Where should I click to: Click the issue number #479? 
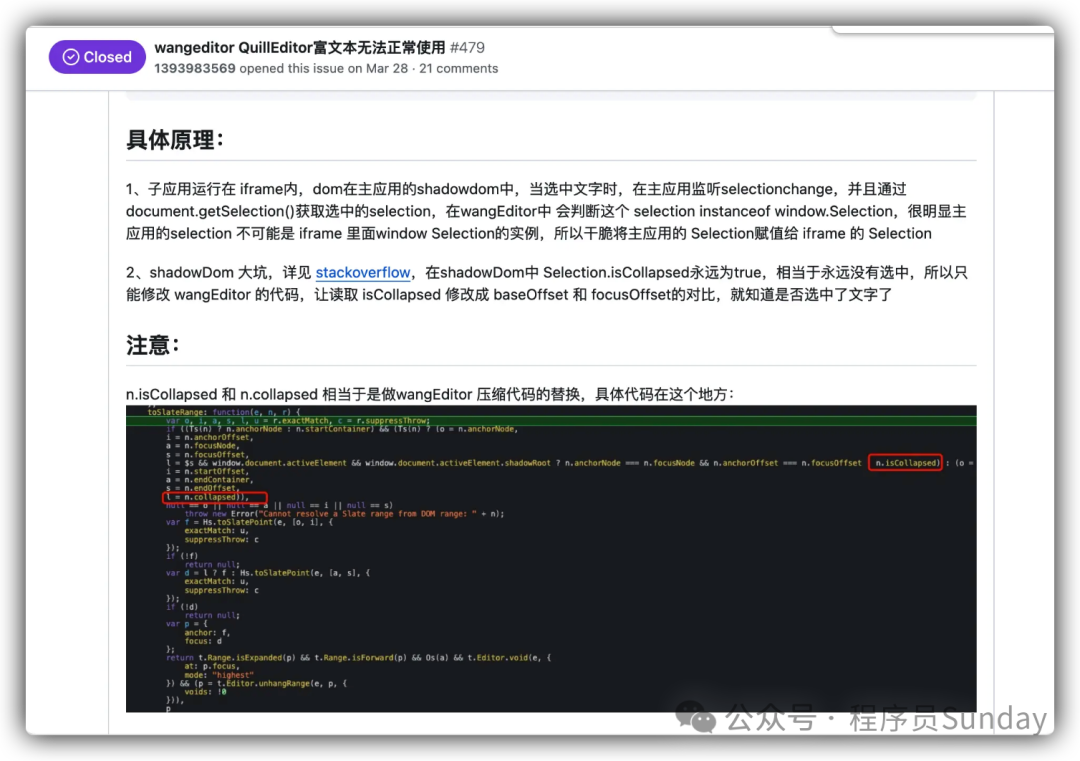[468, 48]
